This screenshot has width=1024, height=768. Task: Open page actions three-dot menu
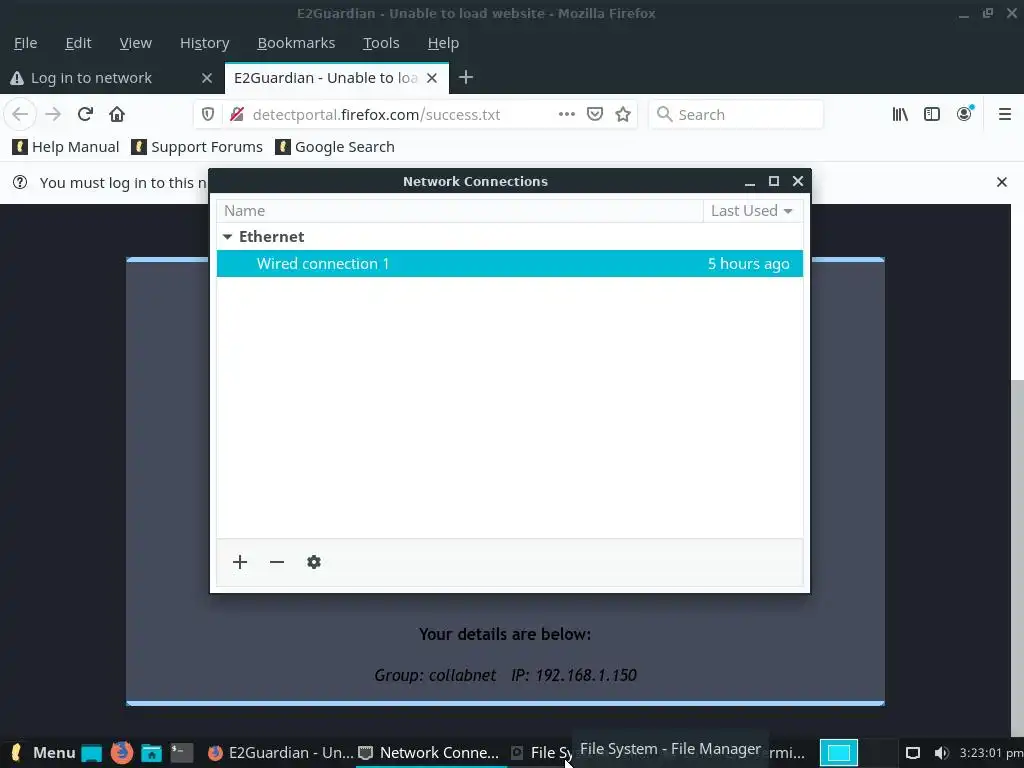(x=566, y=114)
